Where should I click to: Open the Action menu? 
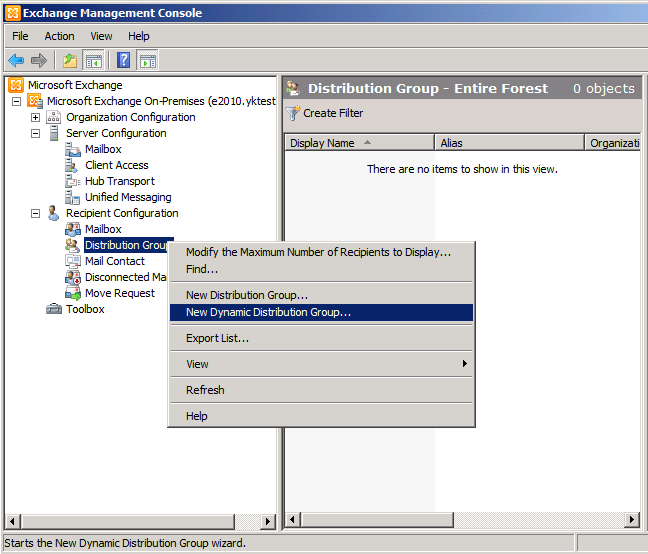60,36
